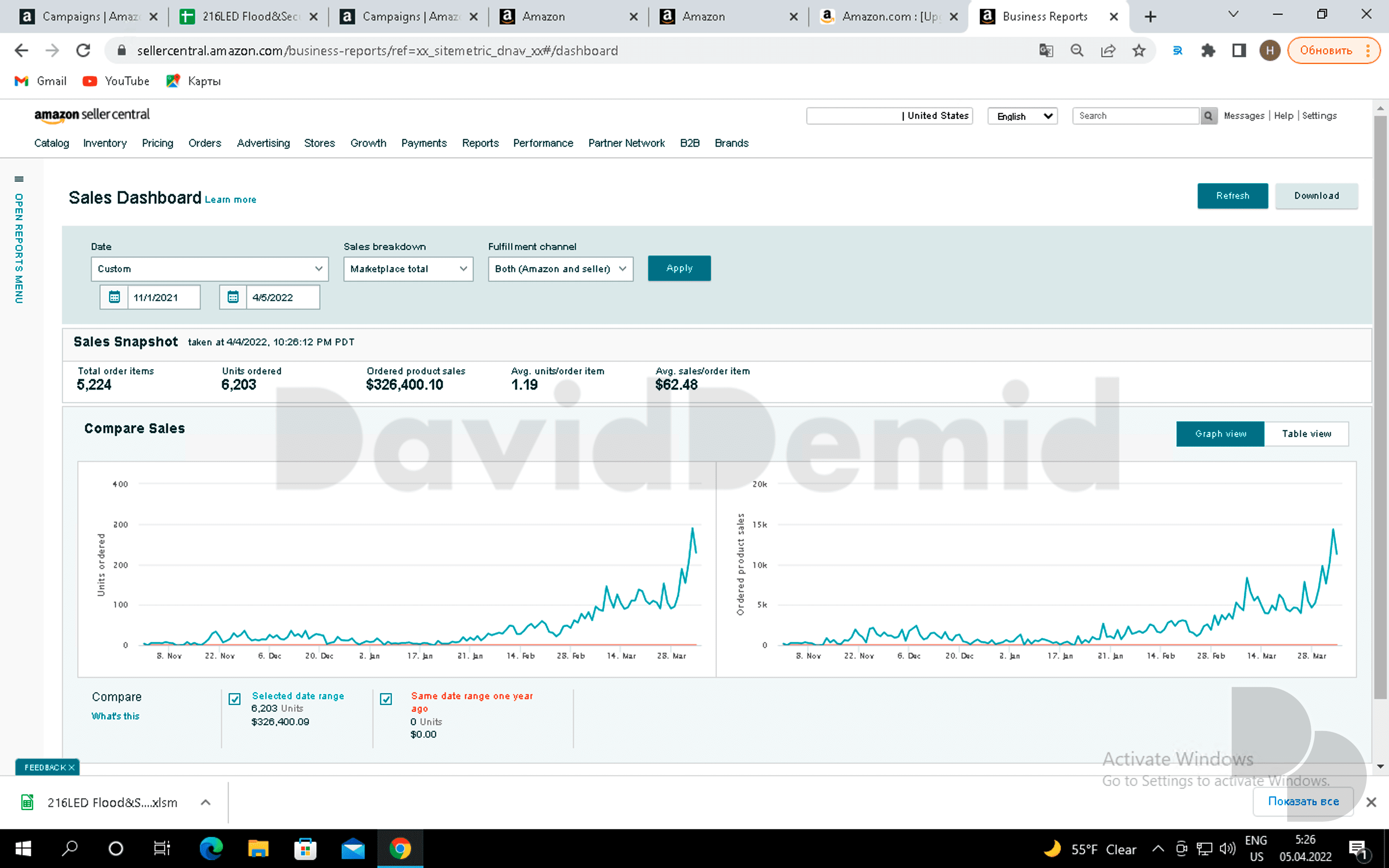
Task: Open File Explorer from taskbar
Action: [x=258, y=849]
